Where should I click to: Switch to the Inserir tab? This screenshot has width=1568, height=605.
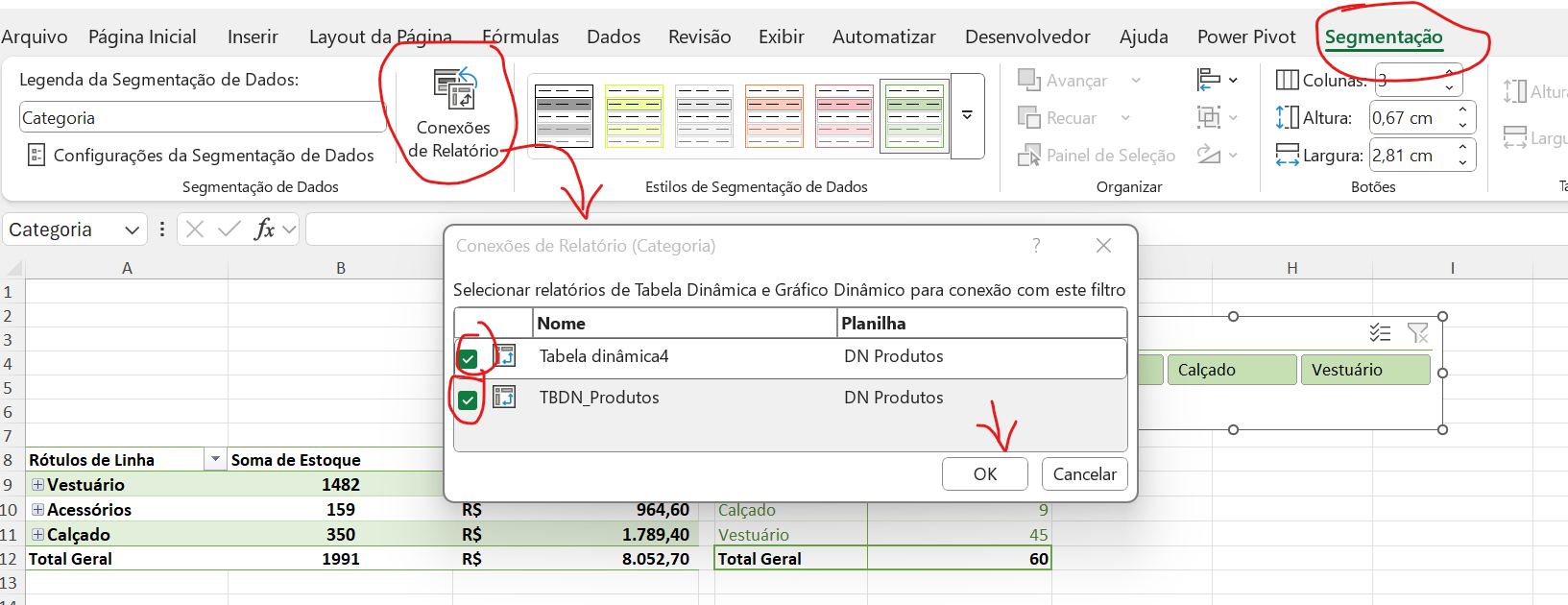tap(253, 36)
